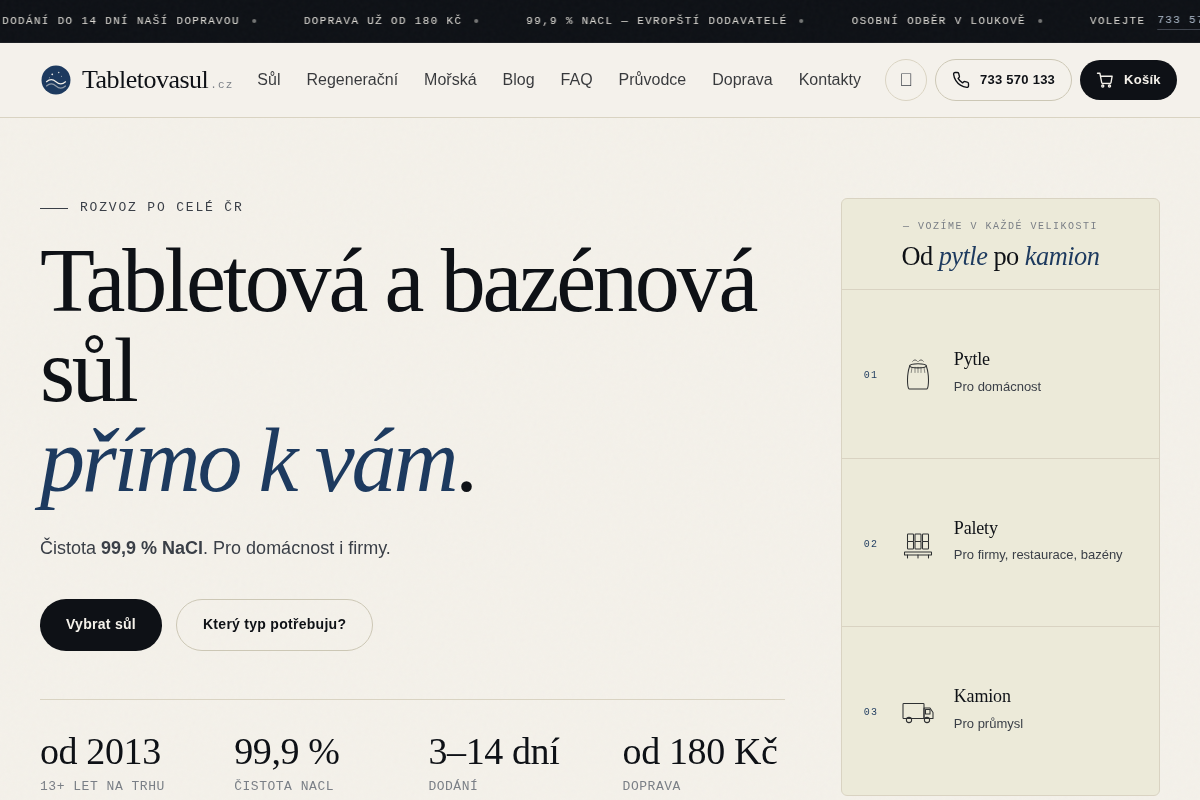Click 'Od pytle po kamion' card title
Screen dimensions: 1200x800
[1000, 256]
